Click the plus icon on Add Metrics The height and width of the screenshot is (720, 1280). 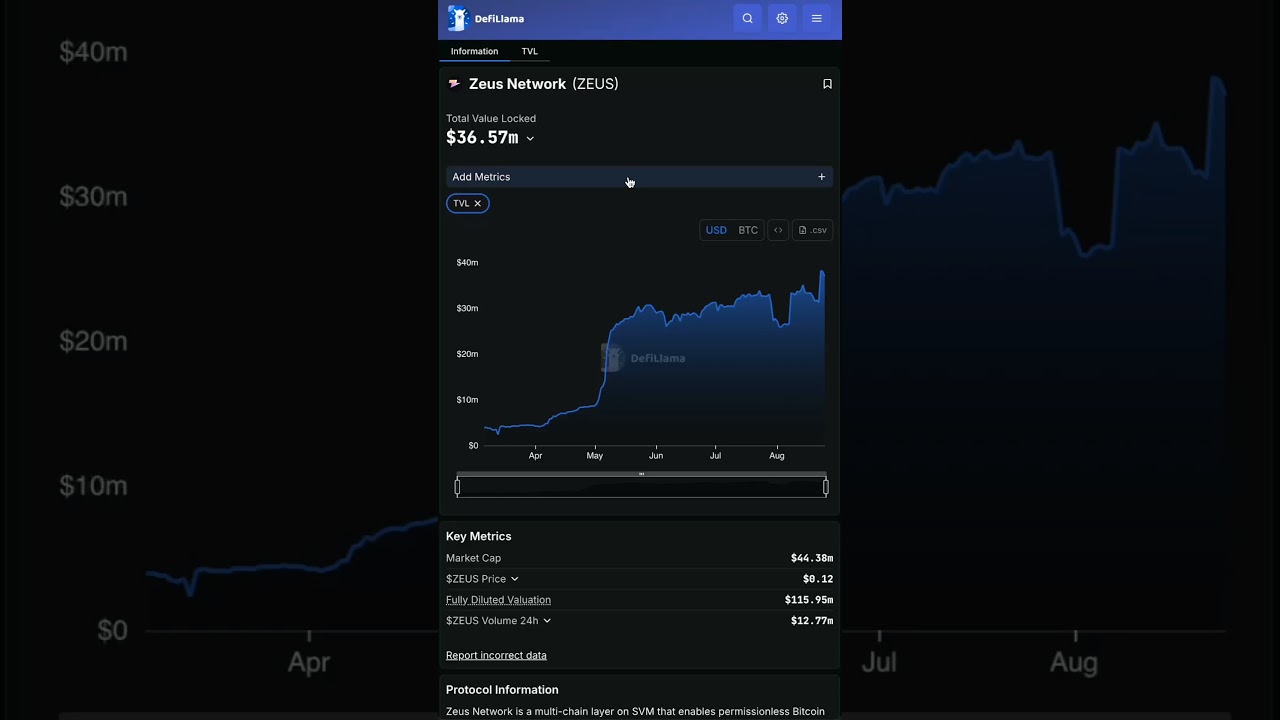[x=822, y=177]
